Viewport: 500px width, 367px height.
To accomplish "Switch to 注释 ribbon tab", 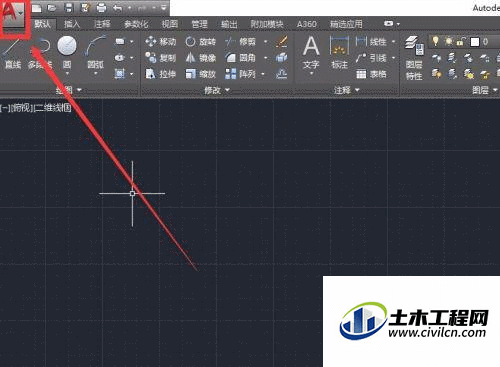I will click(x=102, y=24).
